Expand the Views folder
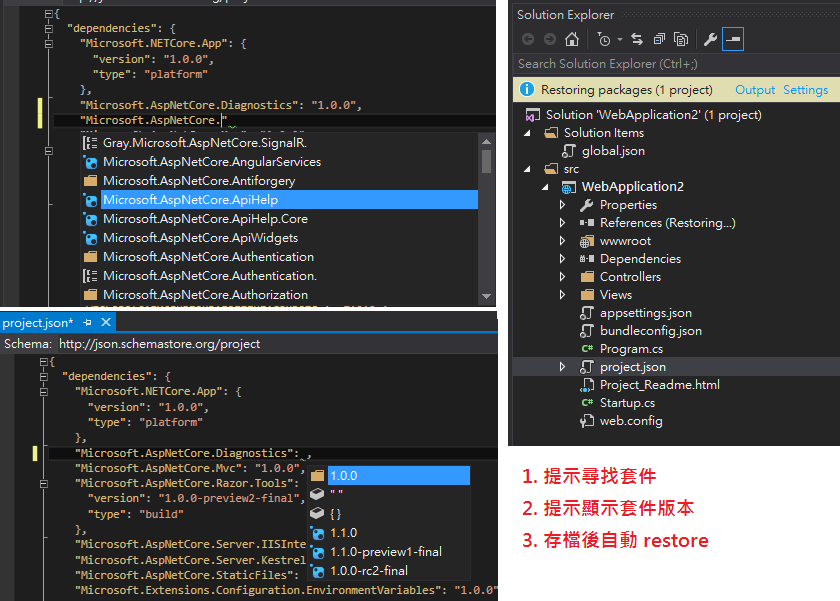The width and height of the screenshot is (840, 601). pyautogui.click(x=562, y=295)
